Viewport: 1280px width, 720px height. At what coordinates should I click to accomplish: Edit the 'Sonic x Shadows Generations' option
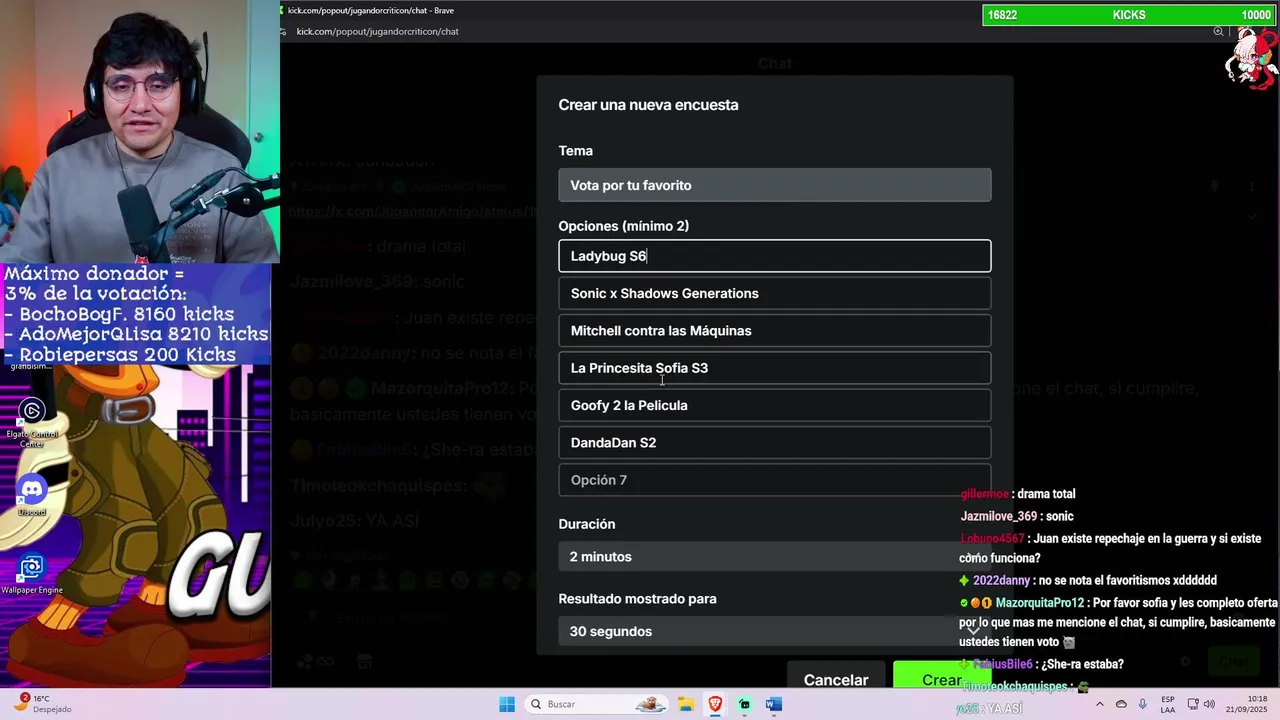click(775, 293)
